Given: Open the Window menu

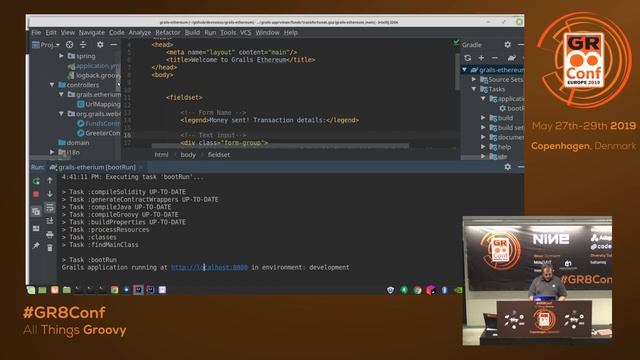Looking at the screenshot, I should [267, 32].
